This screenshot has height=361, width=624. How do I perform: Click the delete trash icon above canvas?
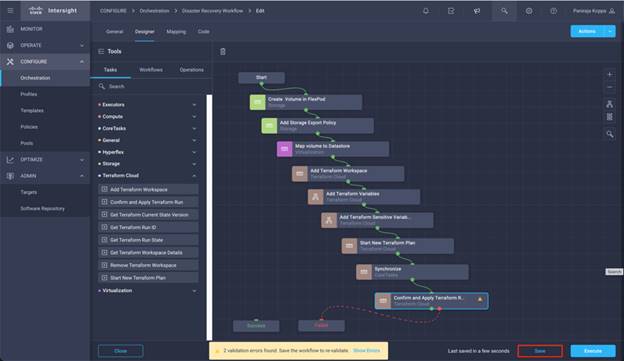point(223,52)
